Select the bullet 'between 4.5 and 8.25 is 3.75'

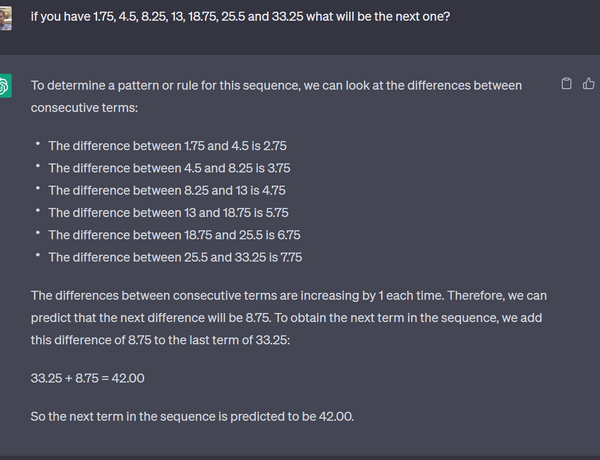[x=169, y=168]
